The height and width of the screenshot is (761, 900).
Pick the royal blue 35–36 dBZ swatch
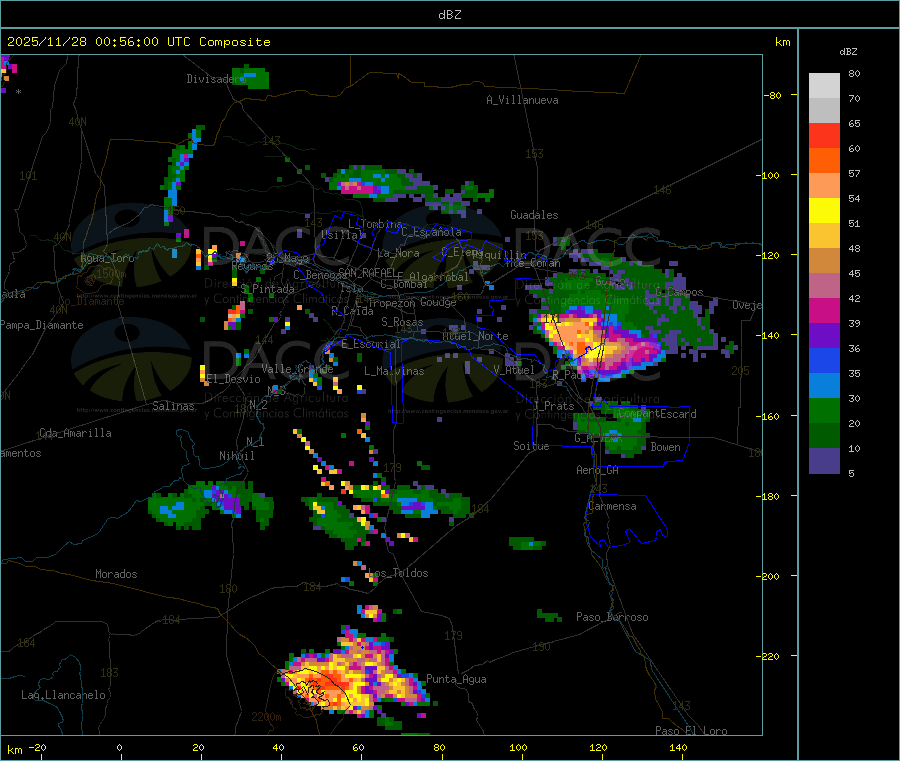coord(824,360)
